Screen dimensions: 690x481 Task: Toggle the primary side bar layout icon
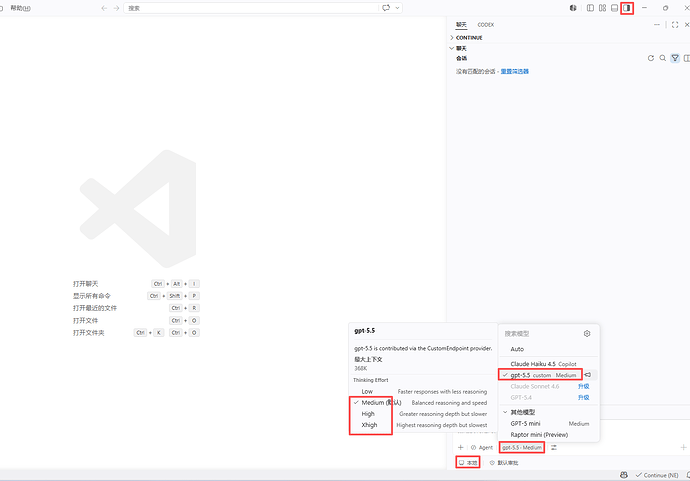point(590,8)
